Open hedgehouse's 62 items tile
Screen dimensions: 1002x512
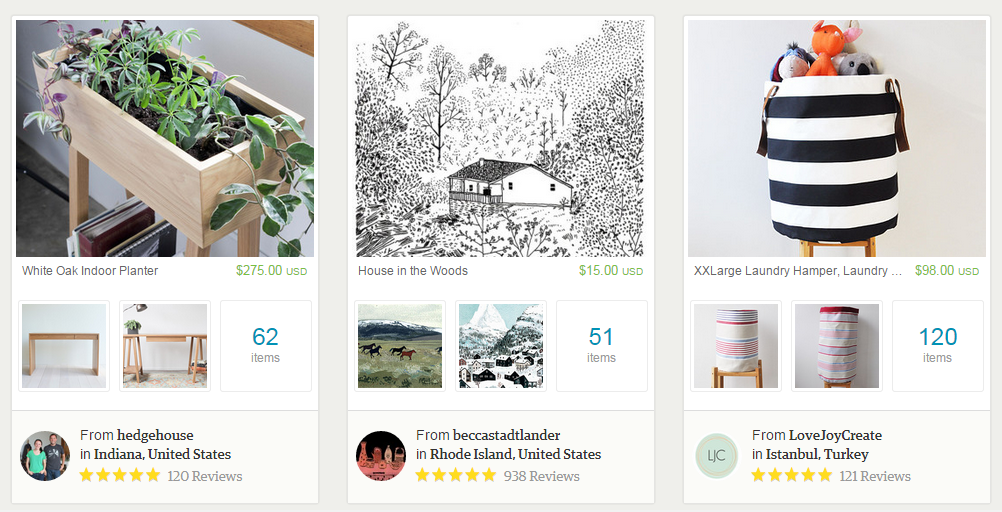[266, 346]
